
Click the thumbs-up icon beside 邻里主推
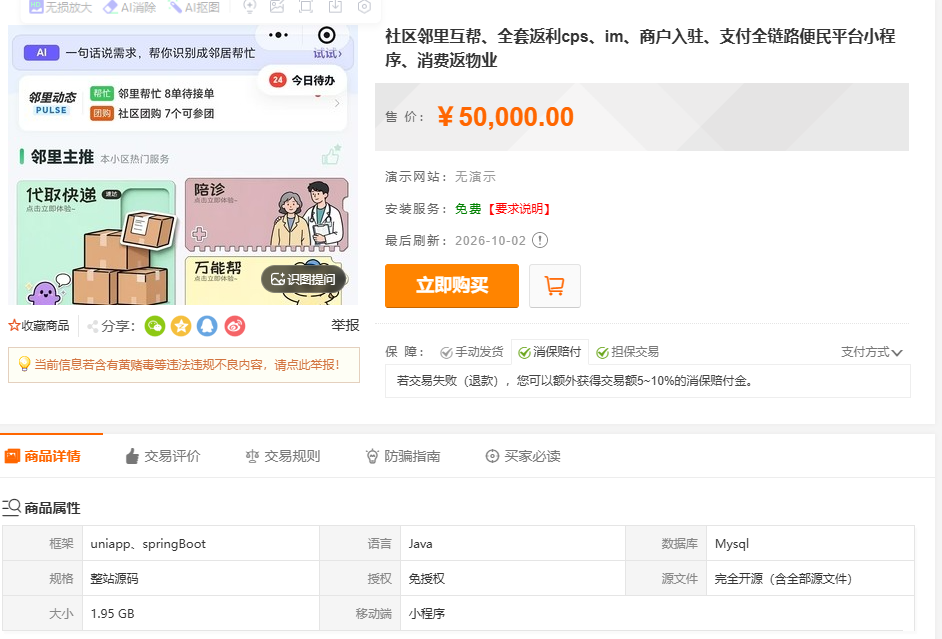click(331, 155)
